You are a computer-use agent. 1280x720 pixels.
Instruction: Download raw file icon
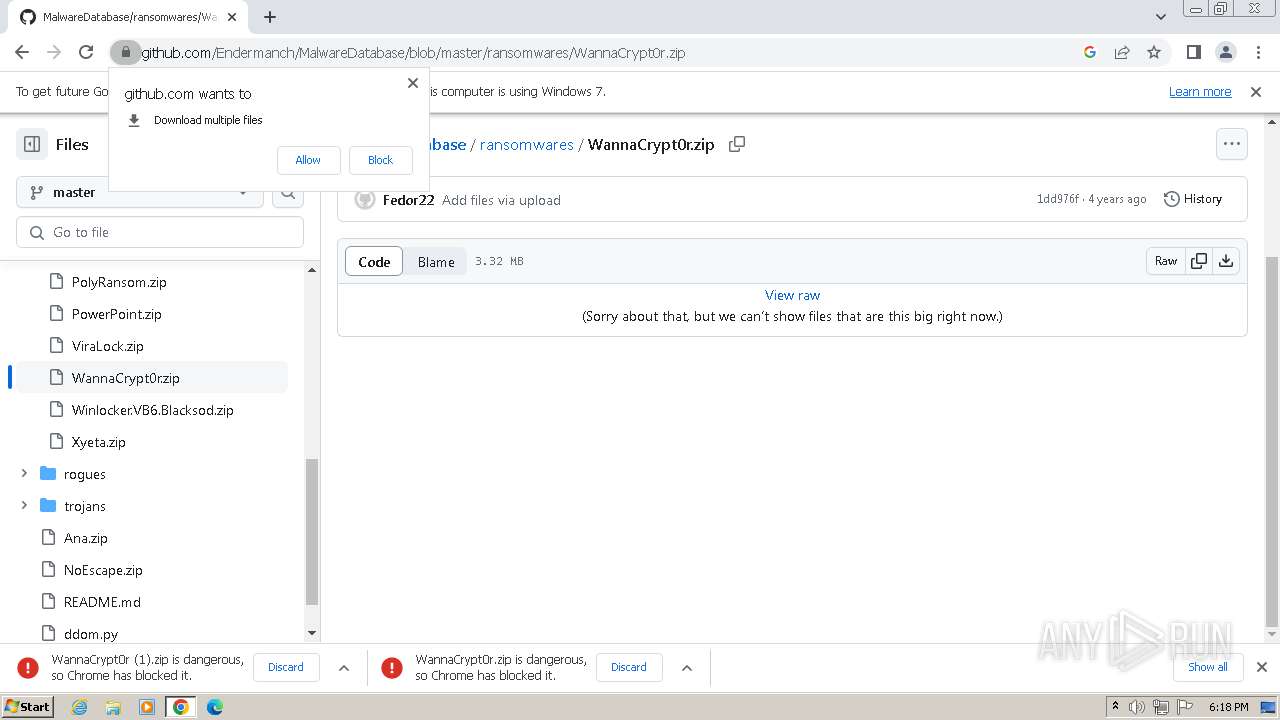[1226, 261]
